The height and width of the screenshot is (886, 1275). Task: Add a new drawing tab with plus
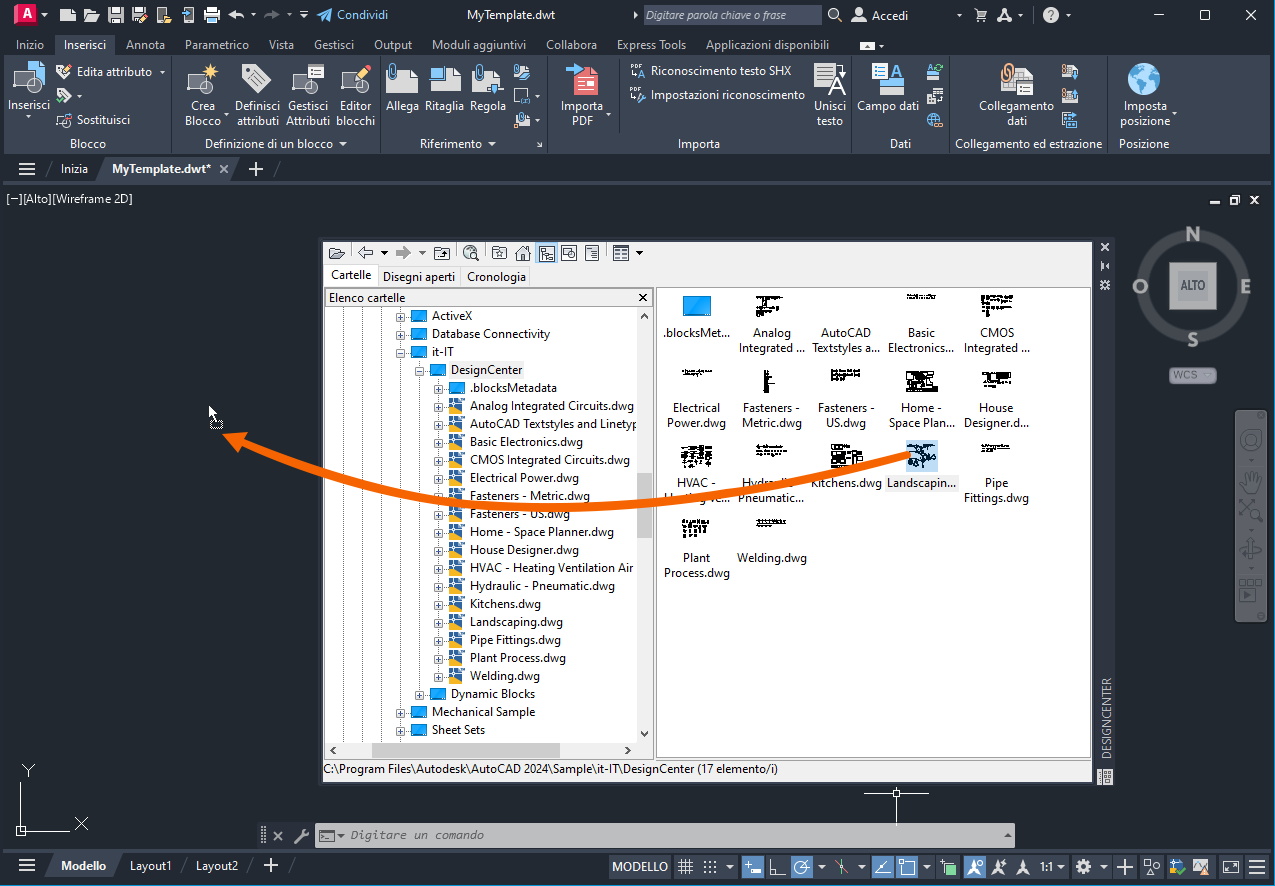(x=256, y=169)
